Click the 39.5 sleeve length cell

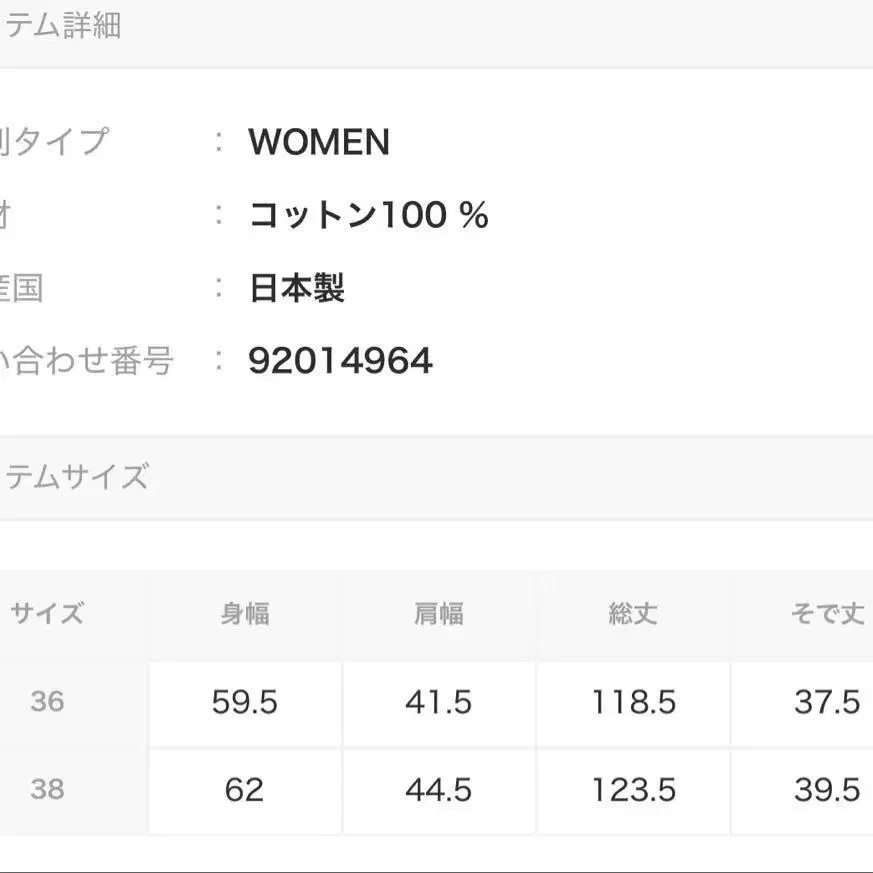pos(827,791)
